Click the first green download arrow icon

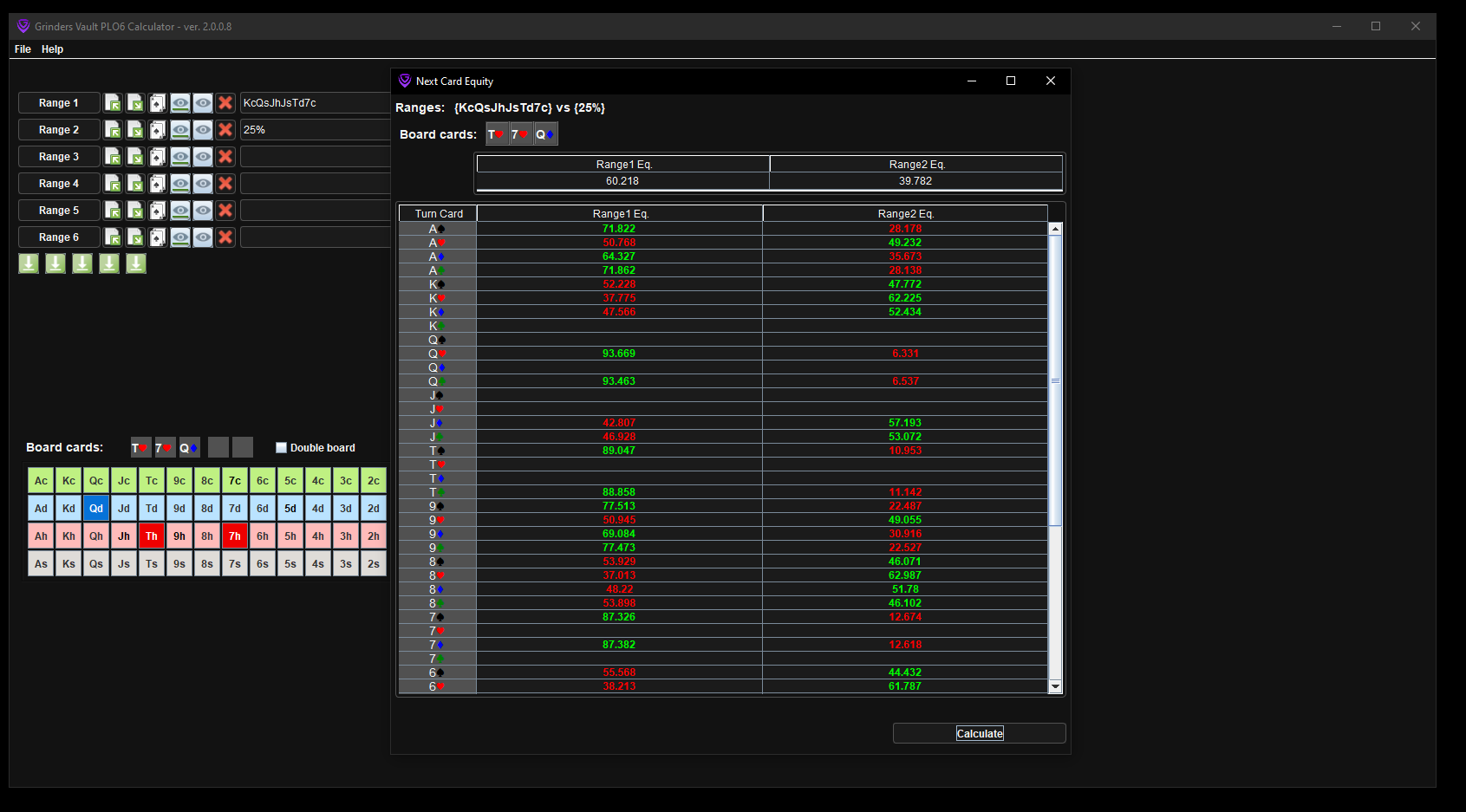(28, 263)
